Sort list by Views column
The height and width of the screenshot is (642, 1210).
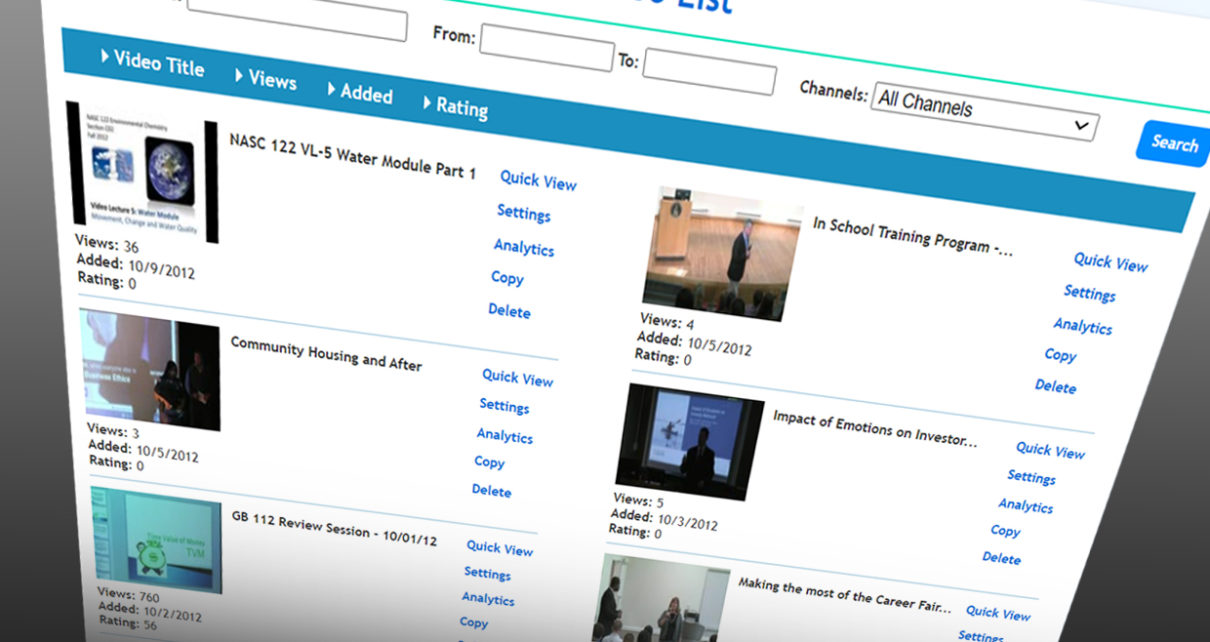265,78
